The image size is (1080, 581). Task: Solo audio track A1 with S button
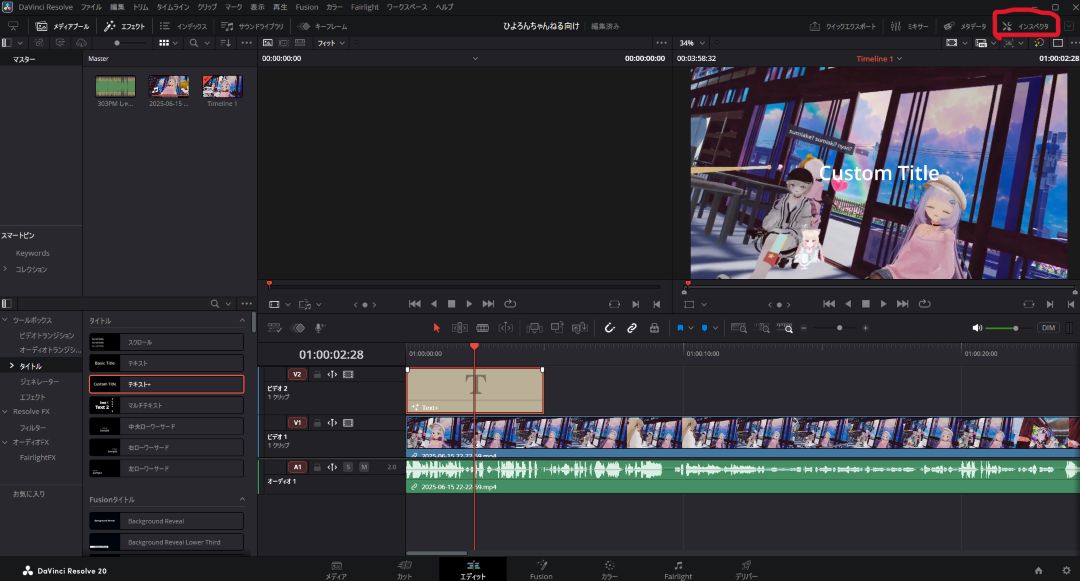(348, 467)
